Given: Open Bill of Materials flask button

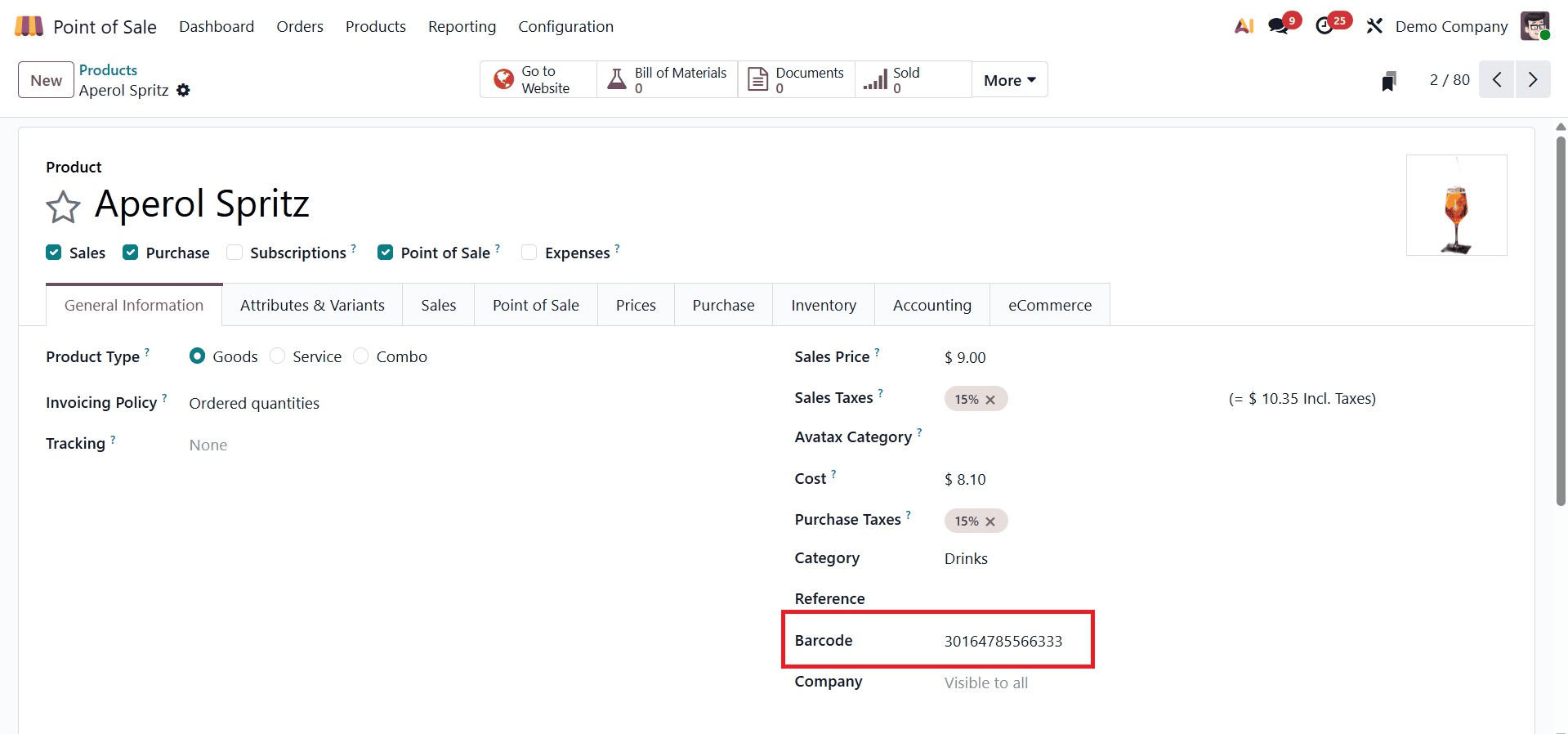Looking at the screenshot, I should 668,80.
